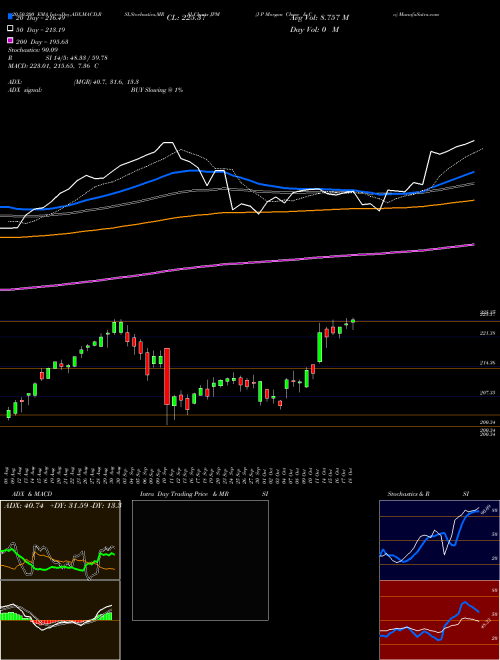The height and width of the screenshot is (660, 500).
Task: Click the tallest red candlestick in price chart
Action: click(x=167, y=377)
